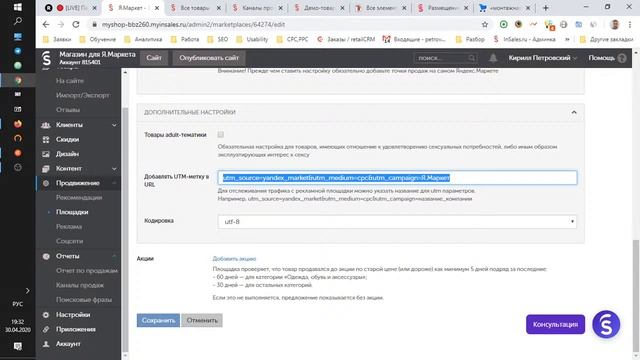Expand Клиенты menu chevron

pyautogui.click(x=114, y=125)
